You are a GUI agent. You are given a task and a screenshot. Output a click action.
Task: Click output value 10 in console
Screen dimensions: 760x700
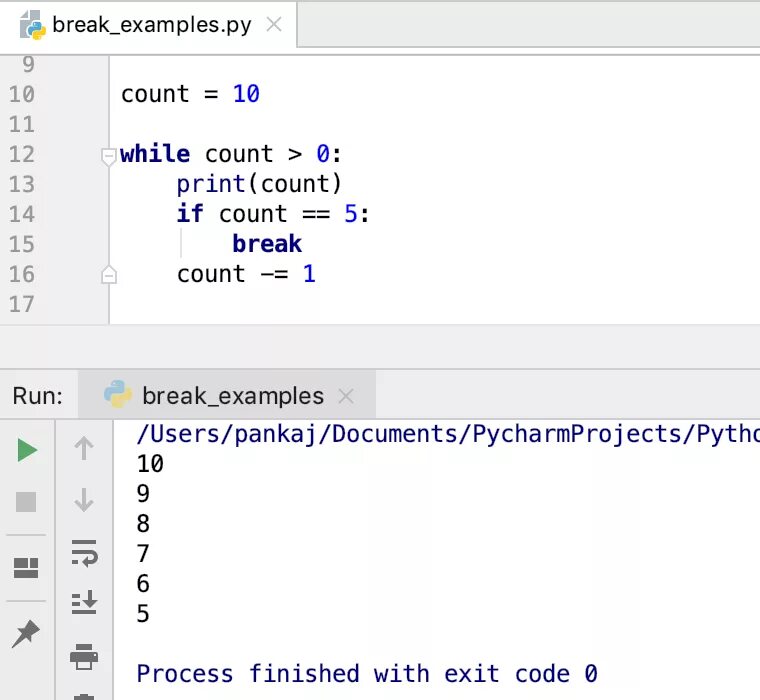[x=150, y=464]
